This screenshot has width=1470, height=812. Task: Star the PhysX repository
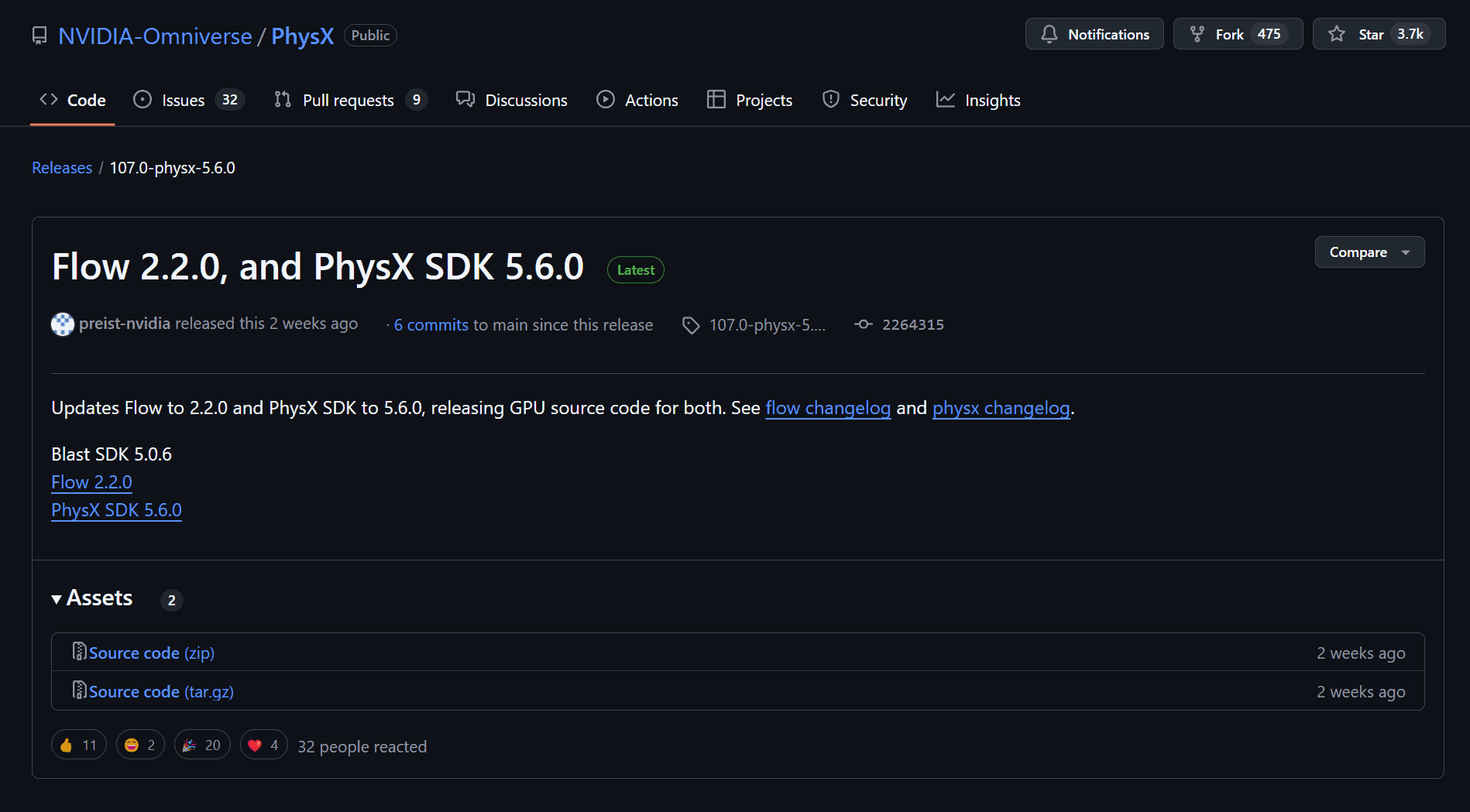pyautogui.click(x=1379, y=34)
